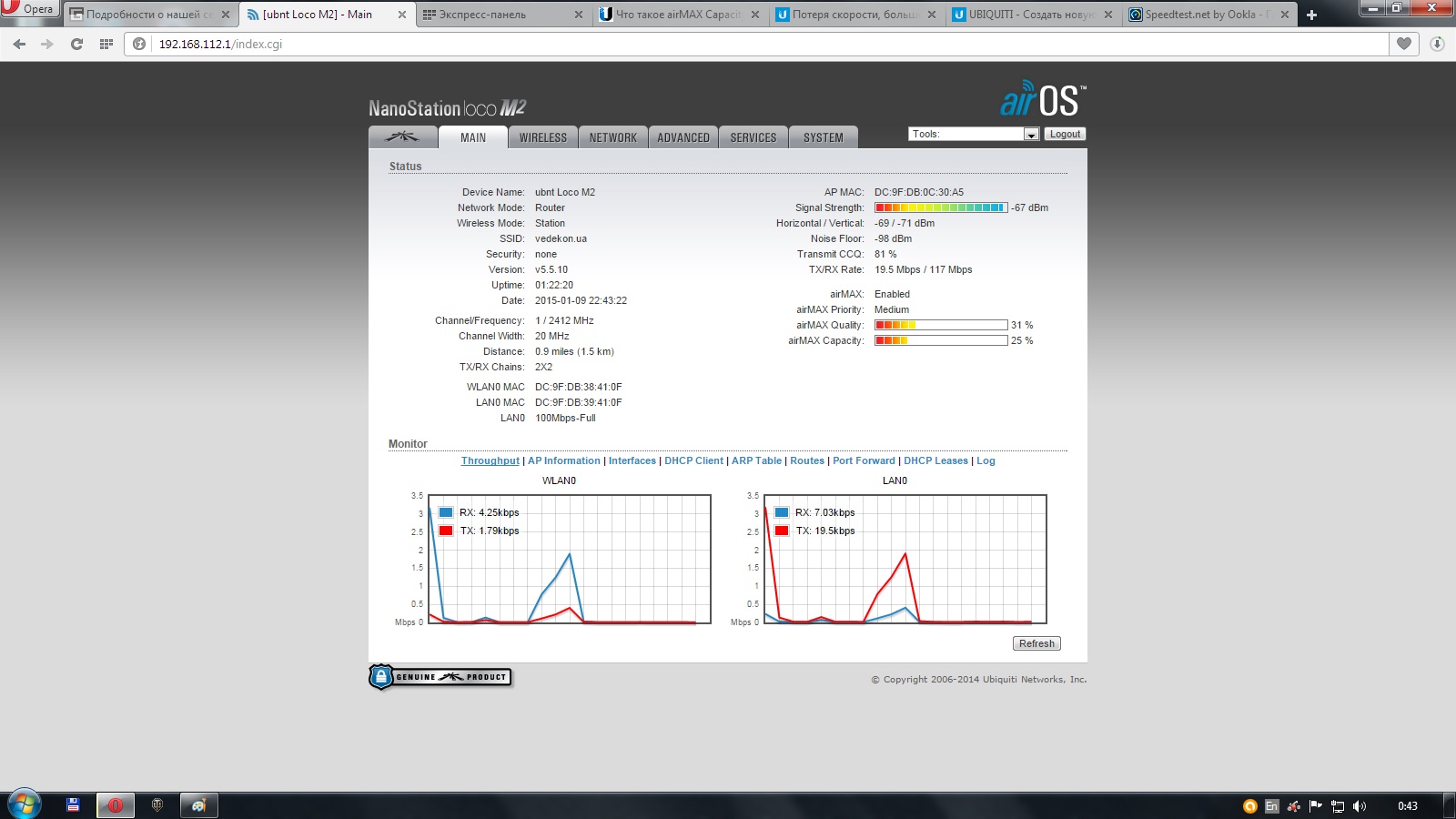The height and width of the screenshot is (819, 1456).
Task: Click the Opera taskbar icon
Action: pos(116,804)
